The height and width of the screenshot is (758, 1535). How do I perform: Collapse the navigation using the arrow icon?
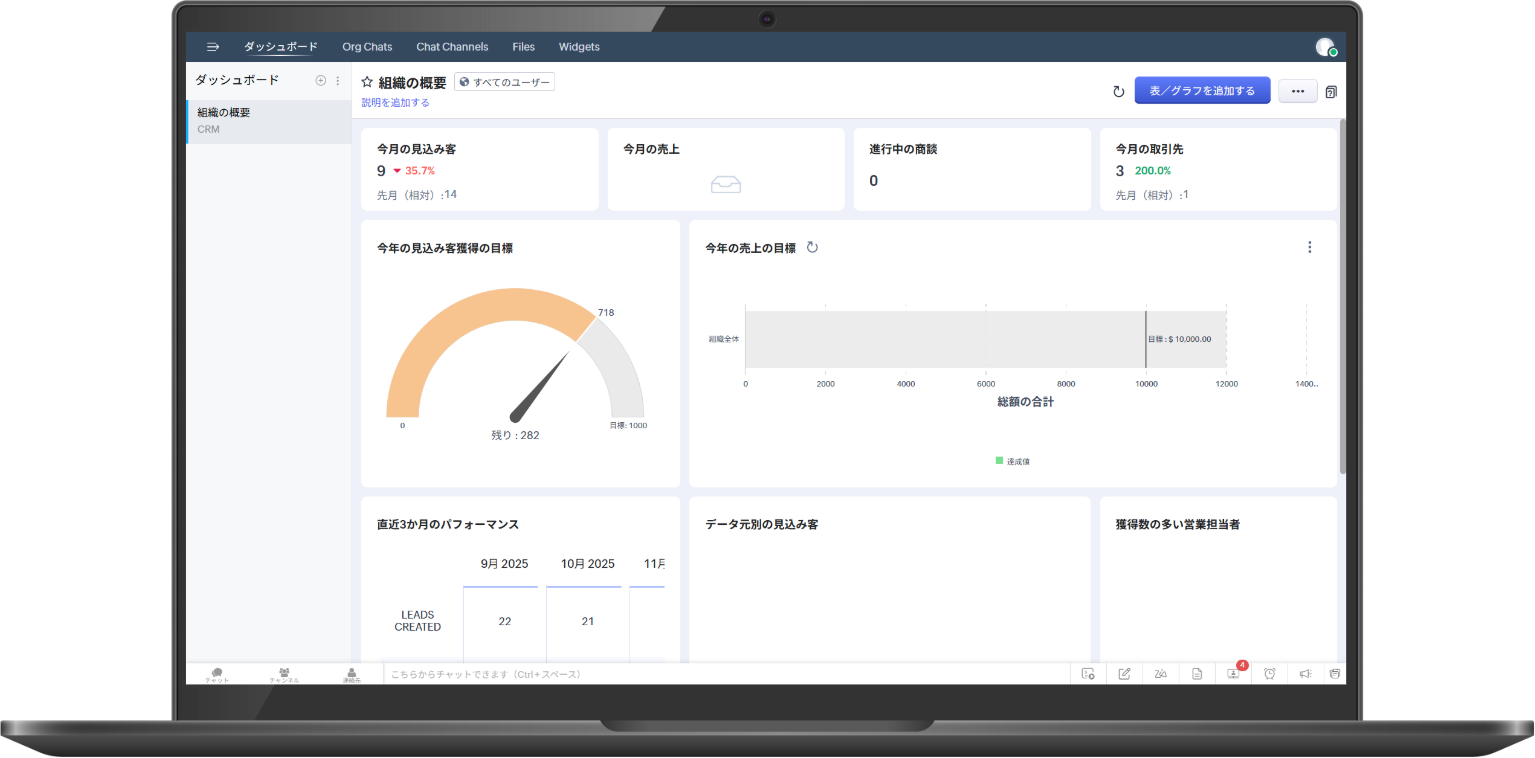click(x=213, y=46)
